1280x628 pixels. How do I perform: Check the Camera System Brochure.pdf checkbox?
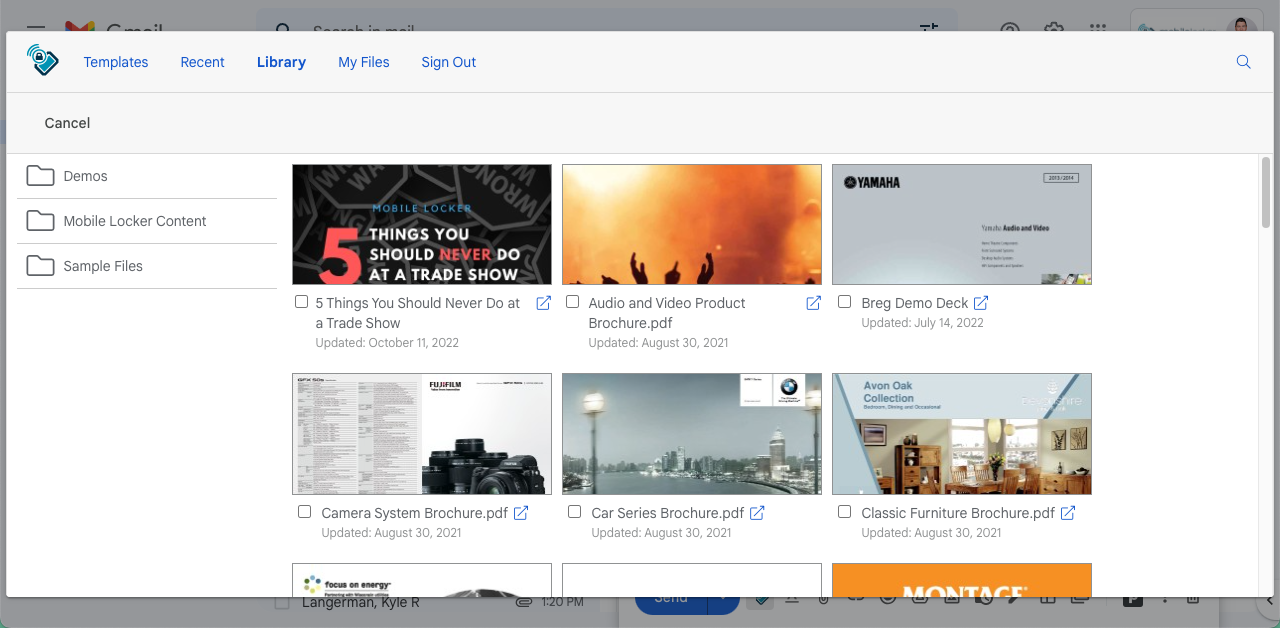305,512
